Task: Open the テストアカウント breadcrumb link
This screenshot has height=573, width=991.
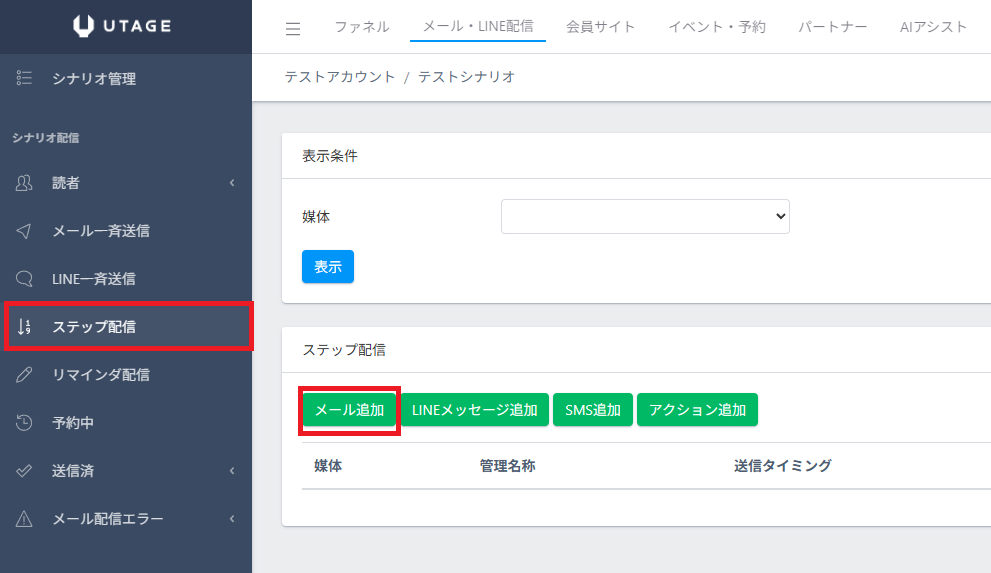Action: click(339, 77)
